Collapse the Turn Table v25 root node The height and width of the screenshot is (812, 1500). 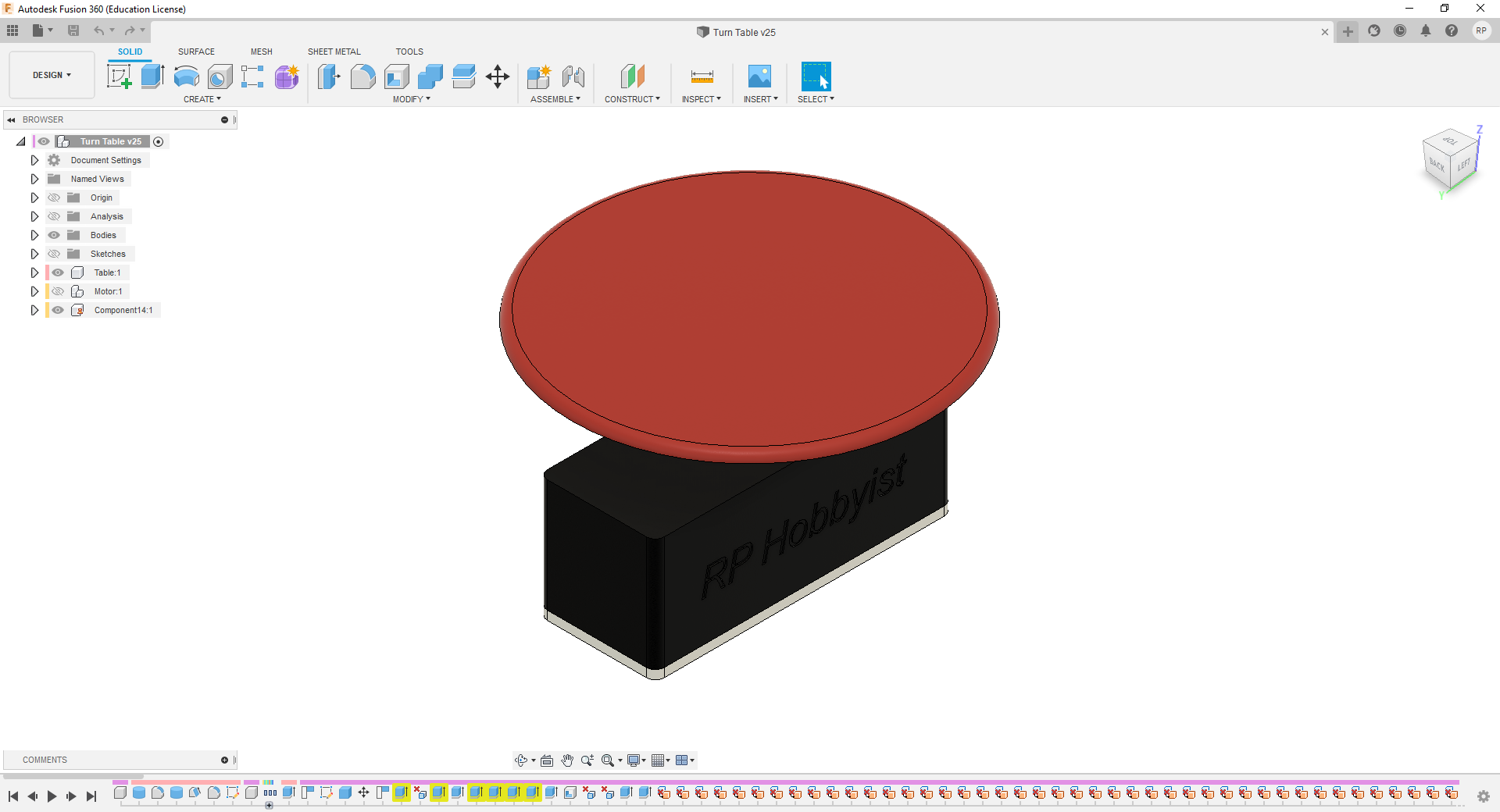point(21,141)
